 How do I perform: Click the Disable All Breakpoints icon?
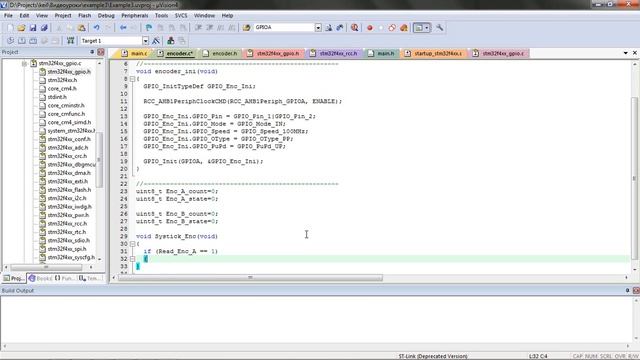[x=392, y=28]
